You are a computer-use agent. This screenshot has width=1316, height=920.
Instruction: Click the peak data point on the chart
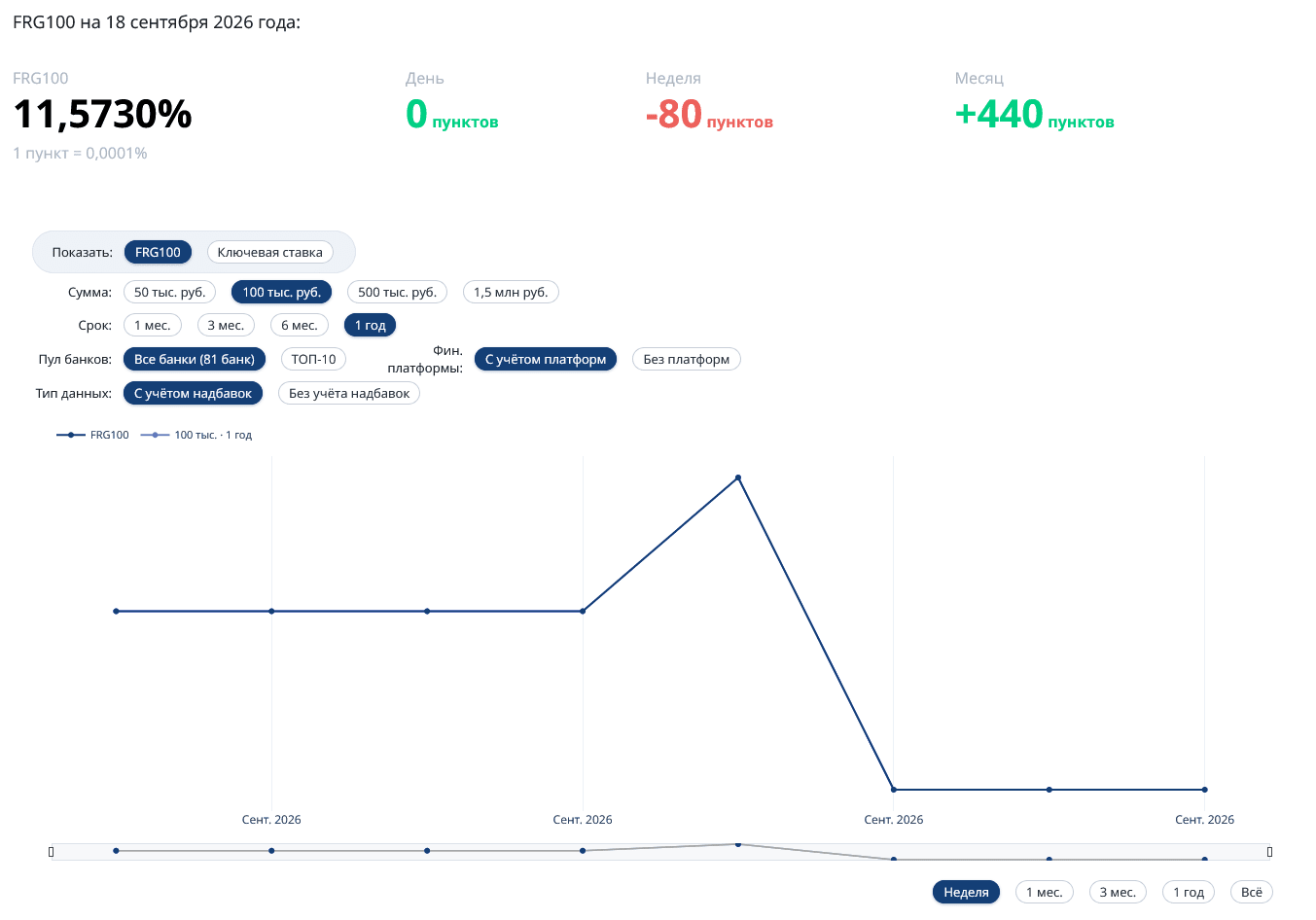coord(738,478)
